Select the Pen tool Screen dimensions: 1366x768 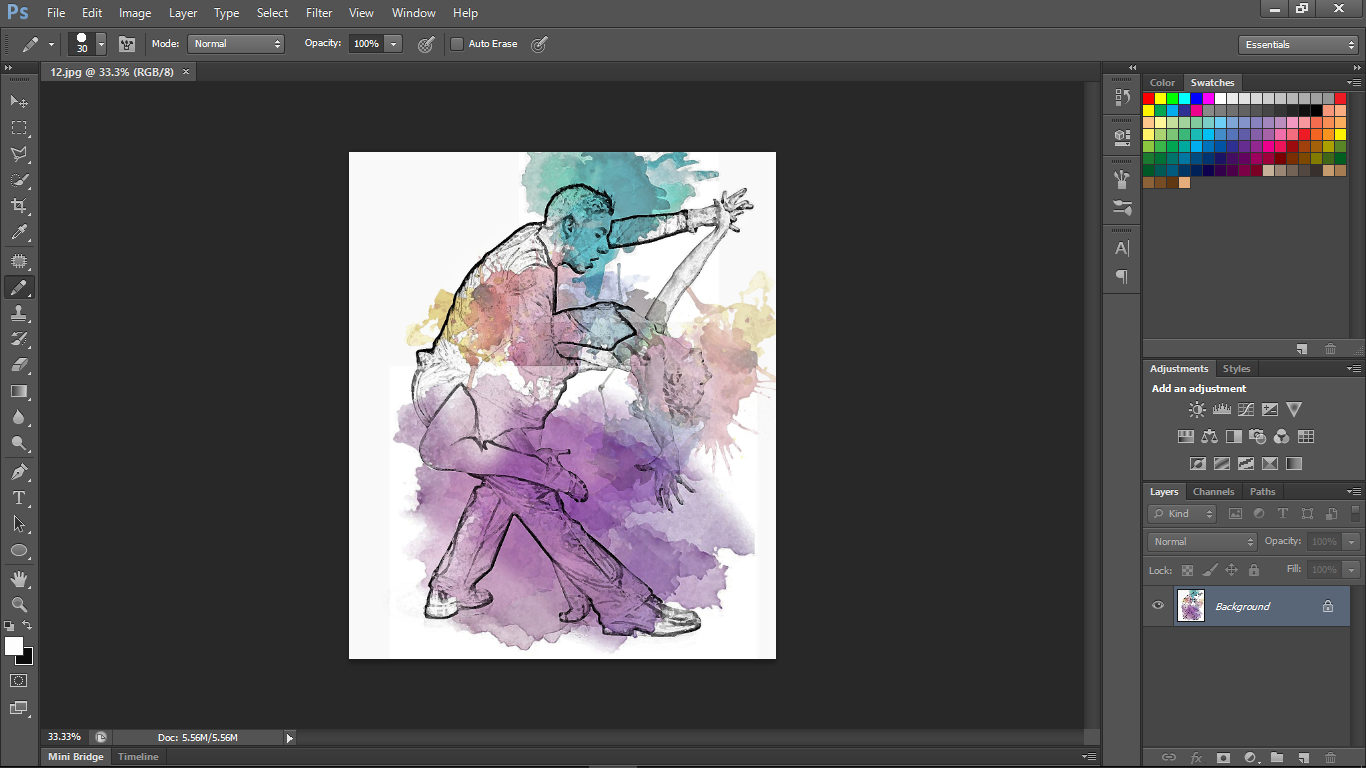(19, 472)
